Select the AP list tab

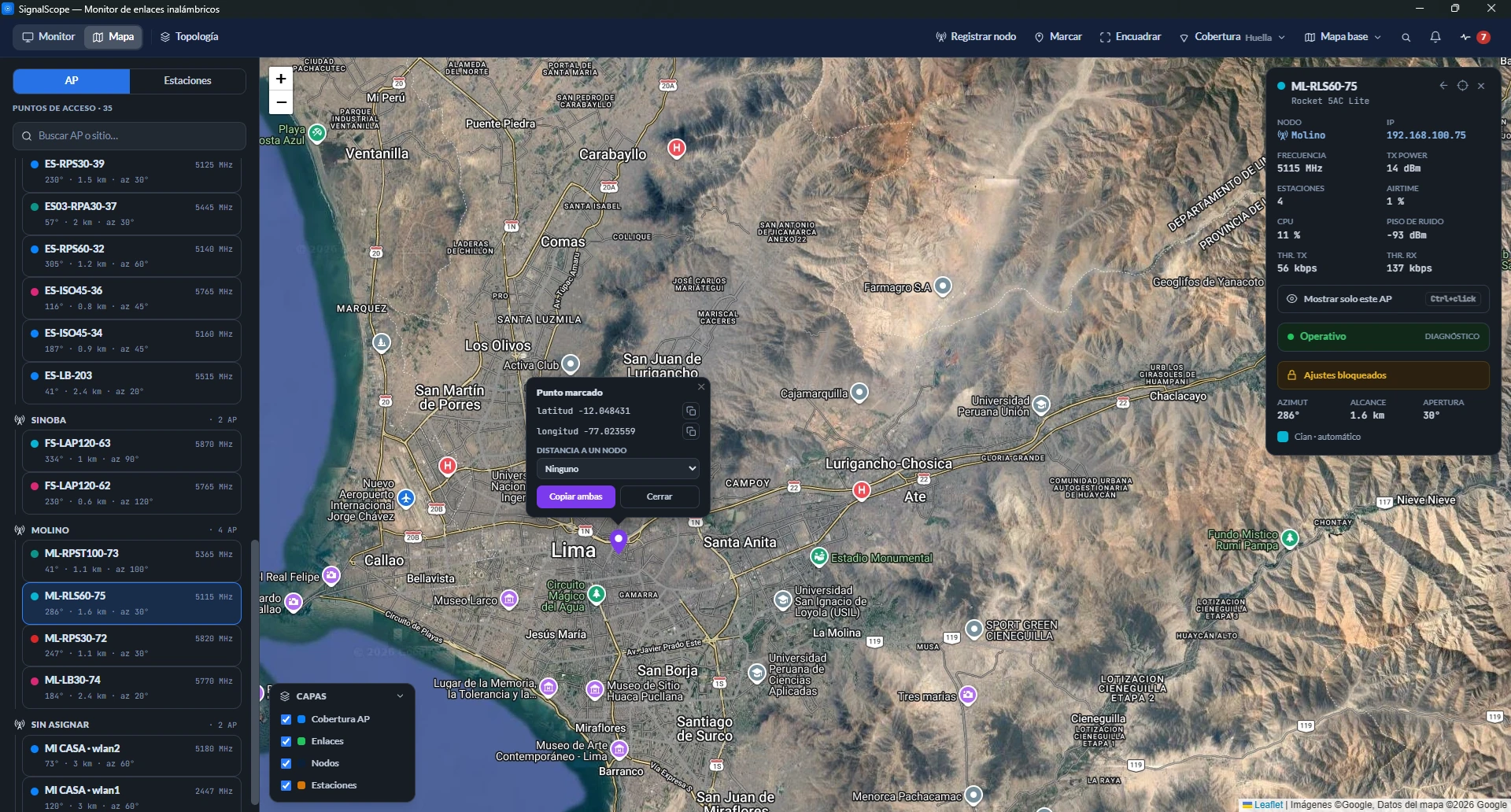coord(72,81)
